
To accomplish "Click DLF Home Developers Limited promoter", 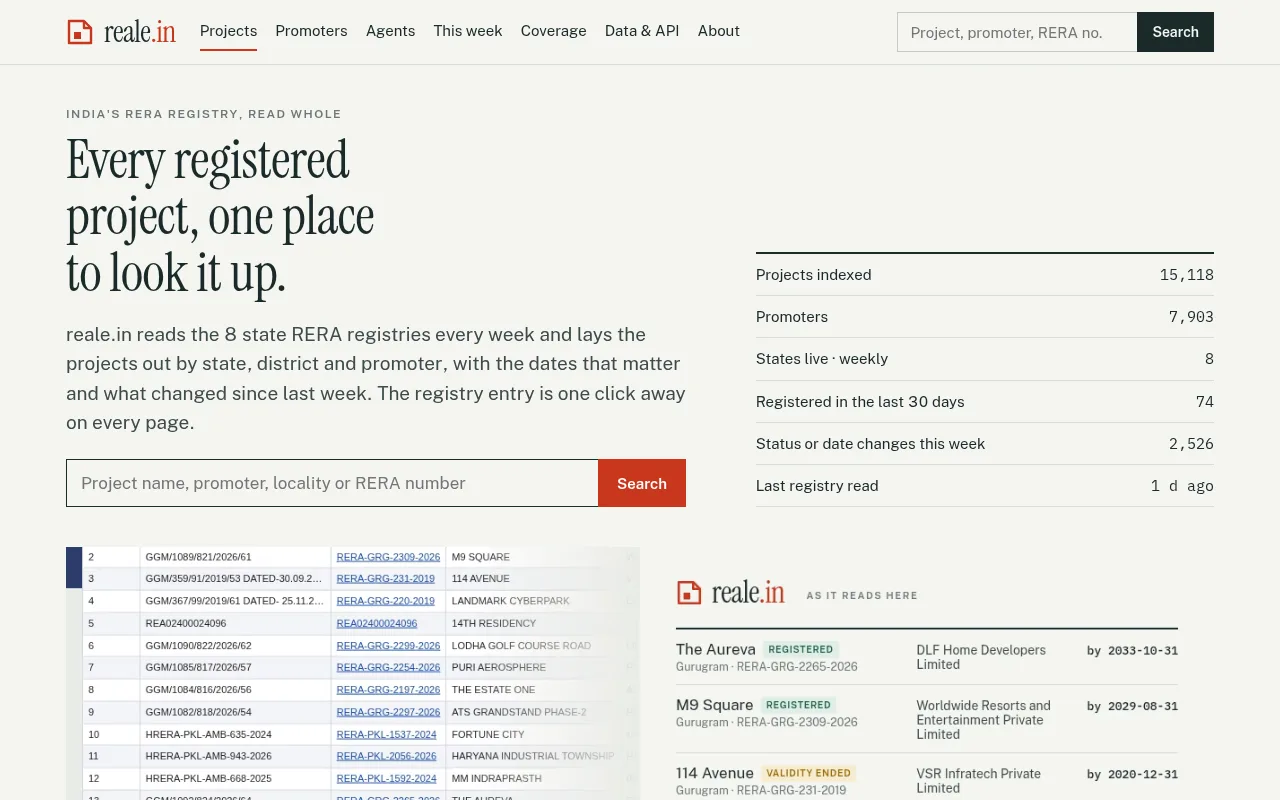I will pos(981,657).
